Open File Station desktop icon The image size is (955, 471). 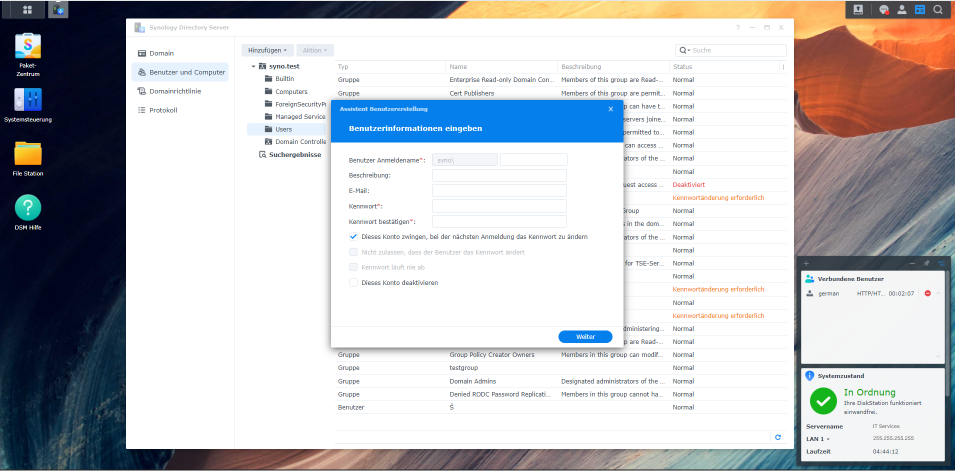28,154
